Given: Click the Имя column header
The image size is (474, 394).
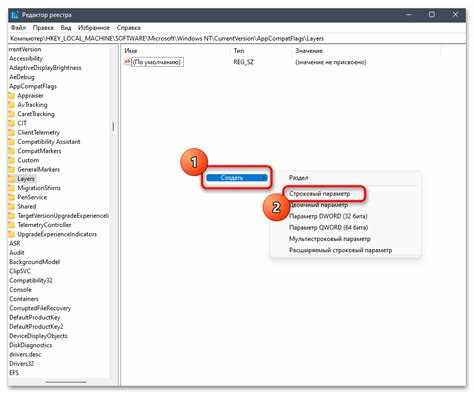Looking at the screenshot, I should click(131, 51).
